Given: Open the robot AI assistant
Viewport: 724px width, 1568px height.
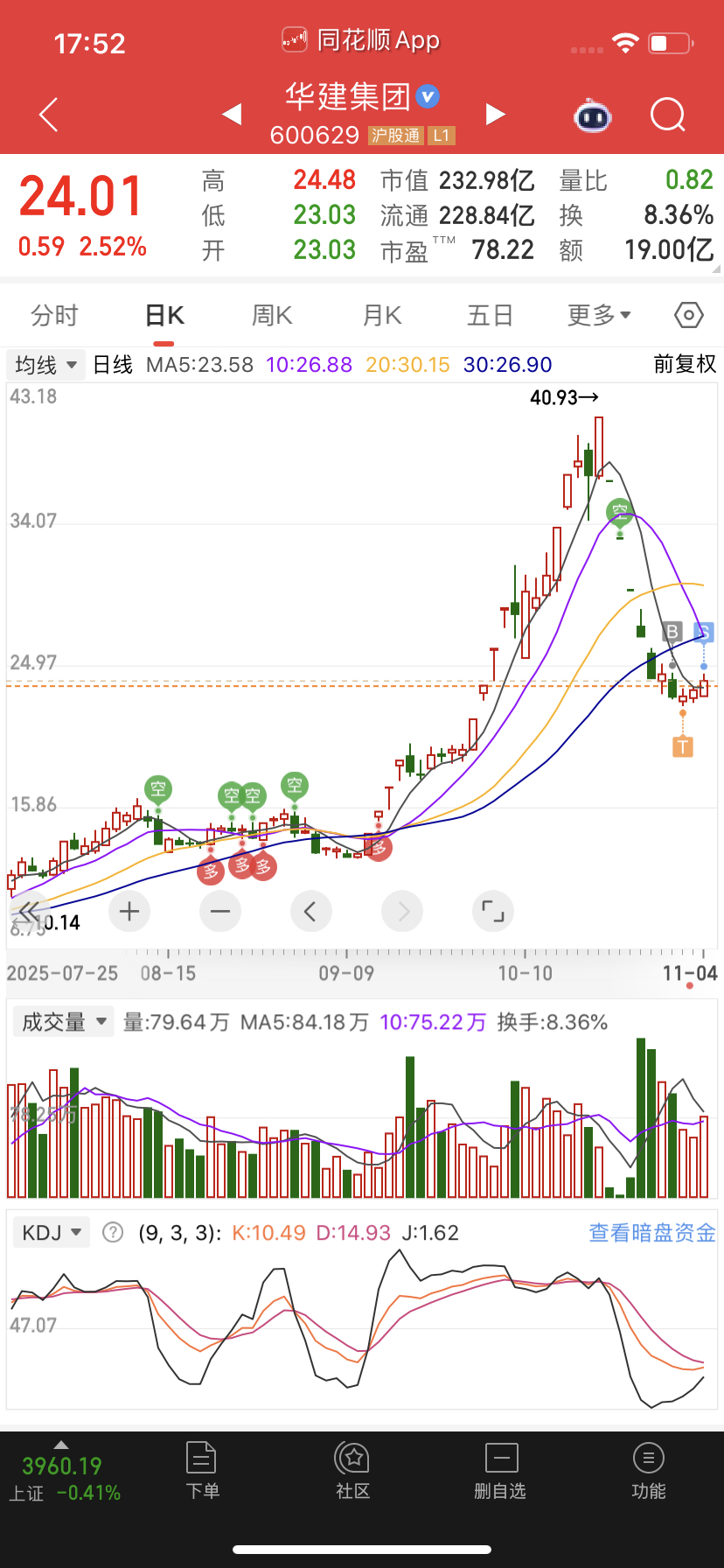Looking at the screenshot, I should 592,115.
